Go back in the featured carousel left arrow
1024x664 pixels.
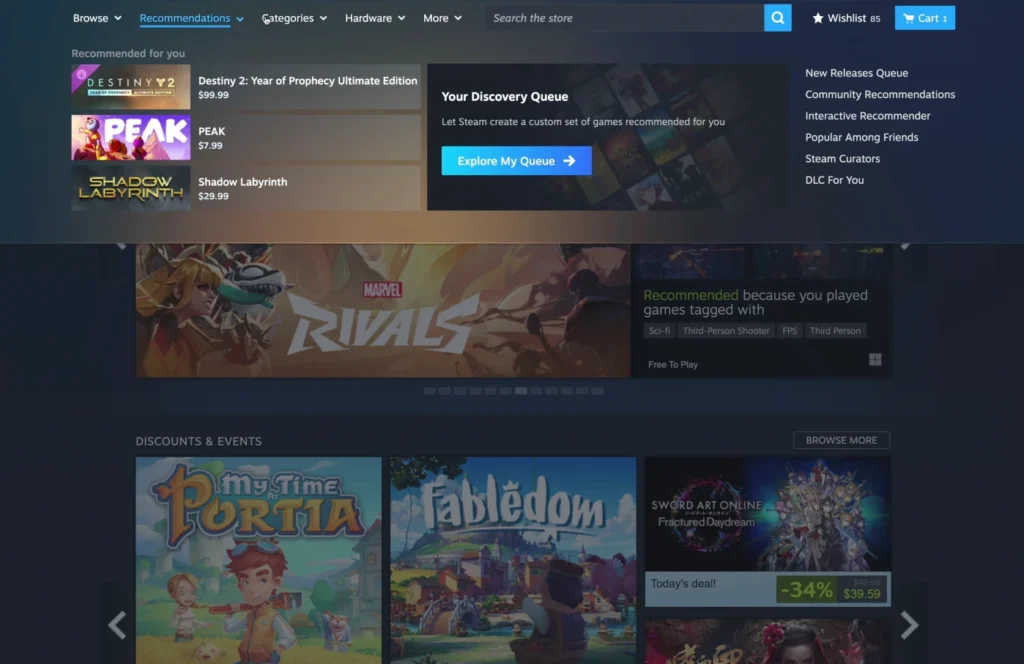click(x=119, y=242)
